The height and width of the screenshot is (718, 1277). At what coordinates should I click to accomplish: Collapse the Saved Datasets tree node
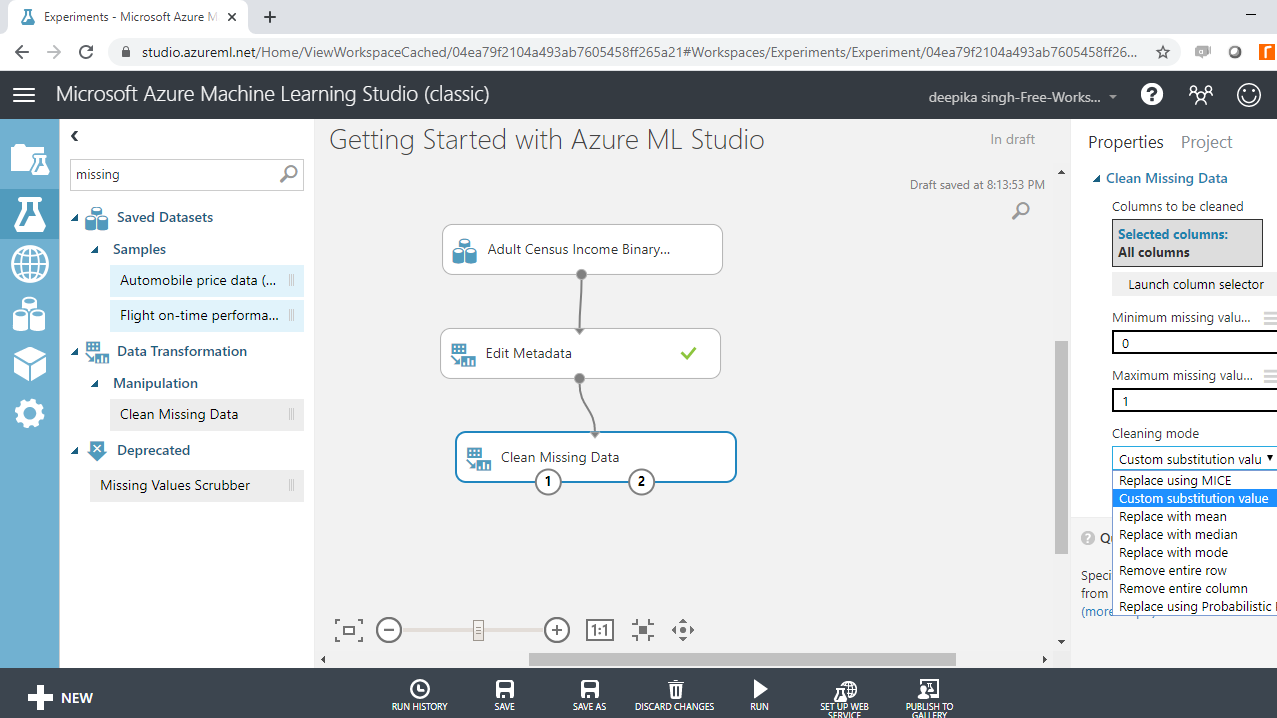point(75,217)
